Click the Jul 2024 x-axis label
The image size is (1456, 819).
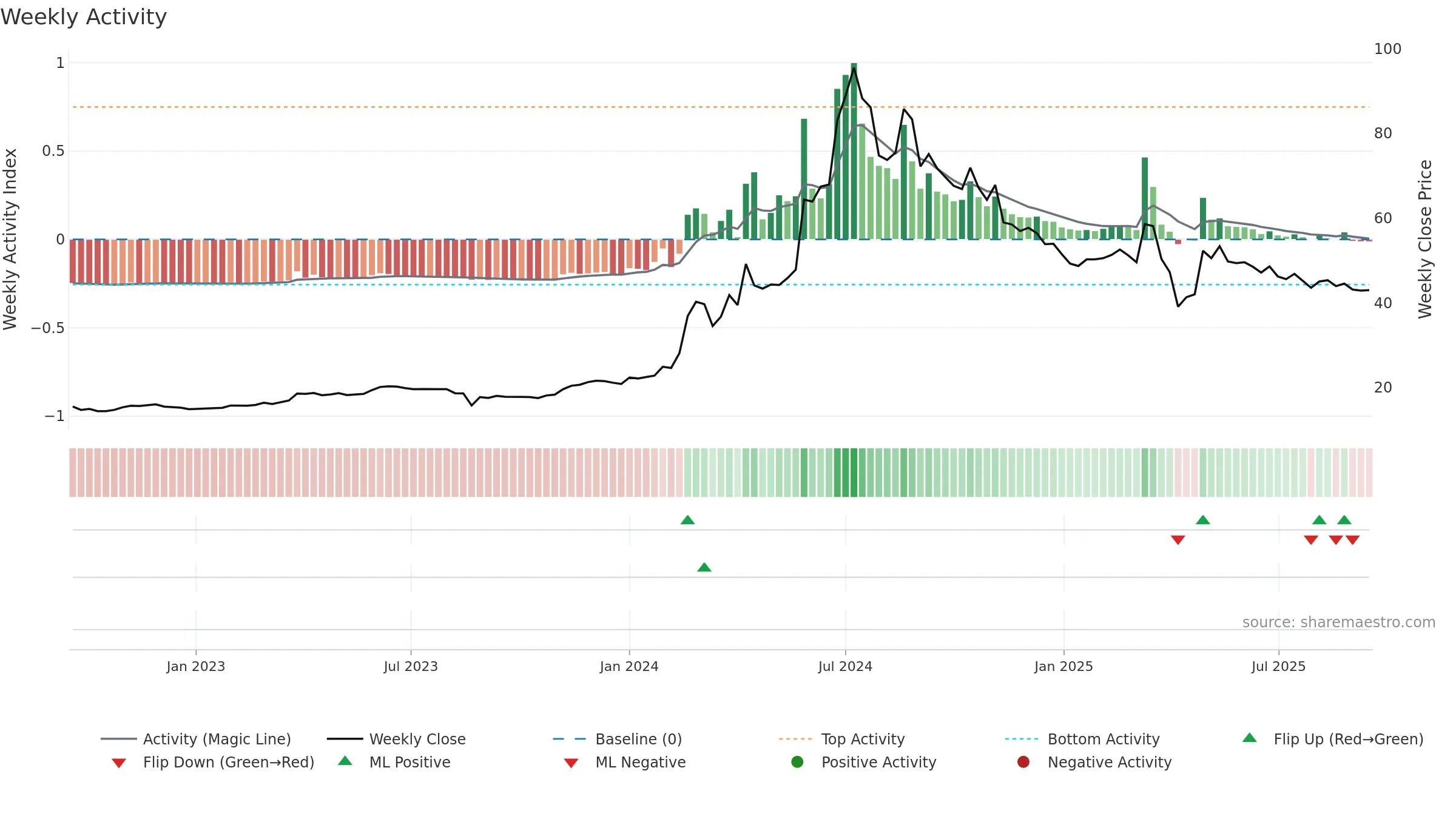pos(845,666)
